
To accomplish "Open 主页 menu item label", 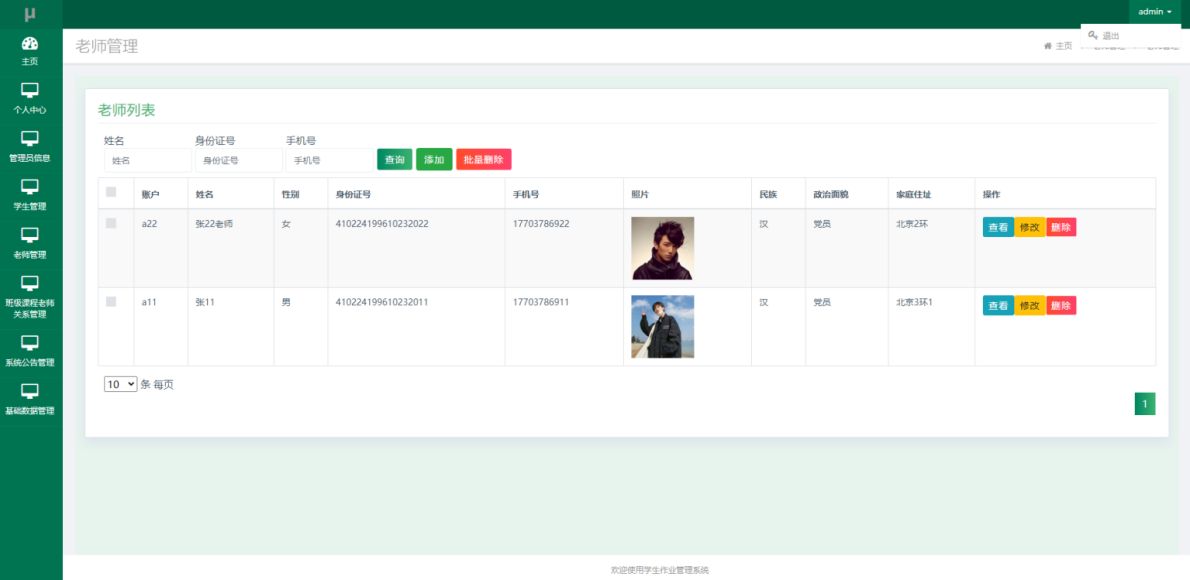I will pos(30,61).
